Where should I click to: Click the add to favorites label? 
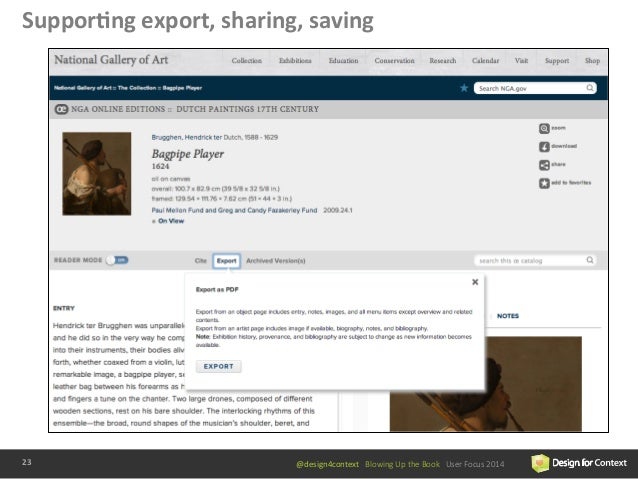[x=571, y=183]
